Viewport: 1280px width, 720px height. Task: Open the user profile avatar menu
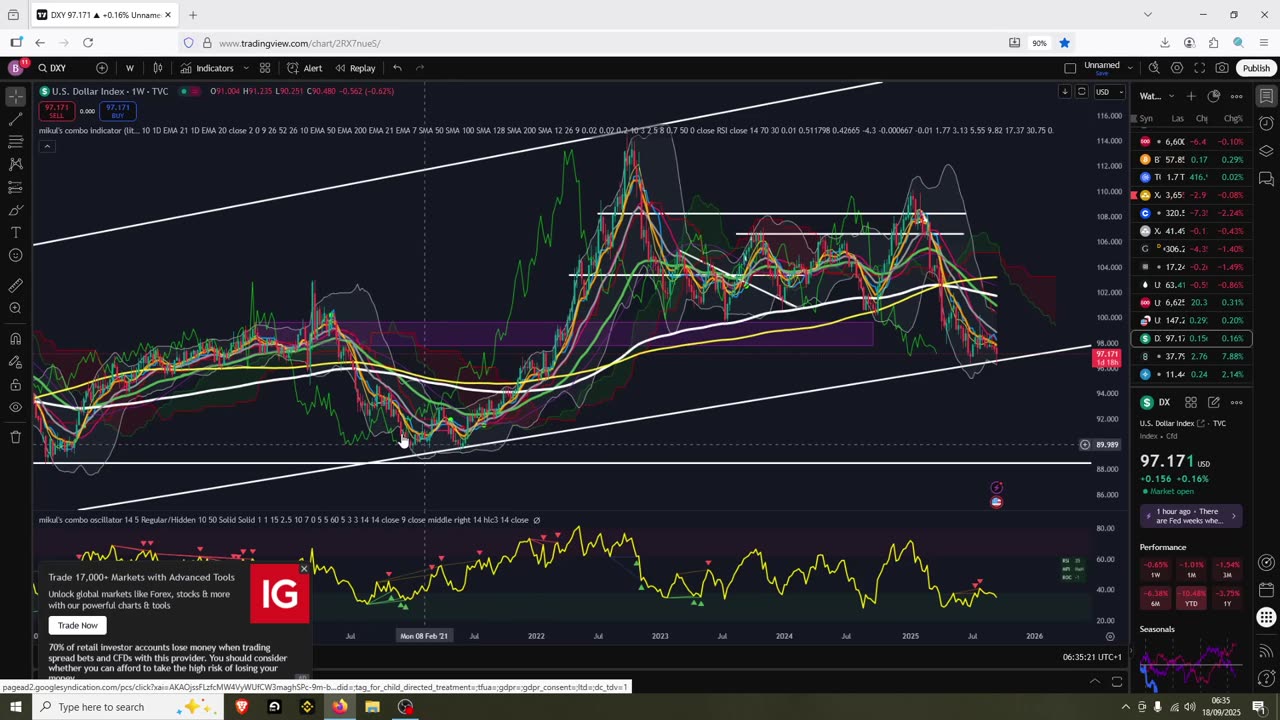click(15, 68)
